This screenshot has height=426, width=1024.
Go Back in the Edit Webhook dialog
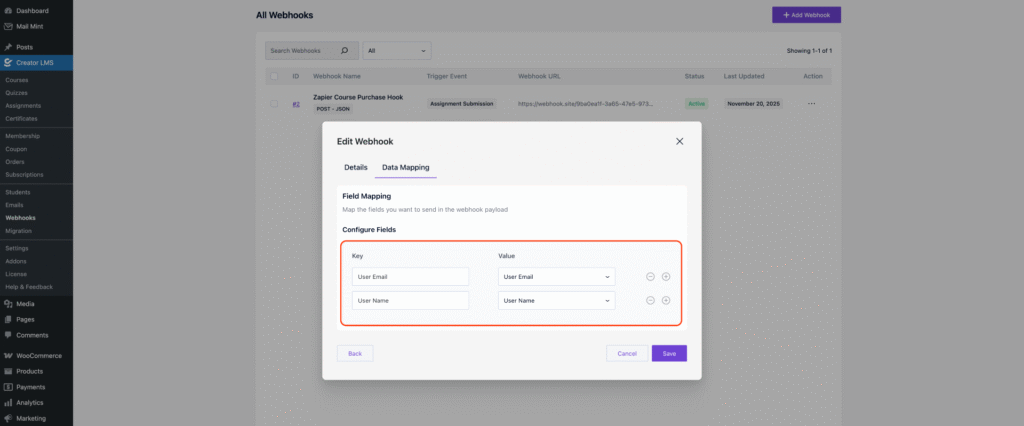355,353
